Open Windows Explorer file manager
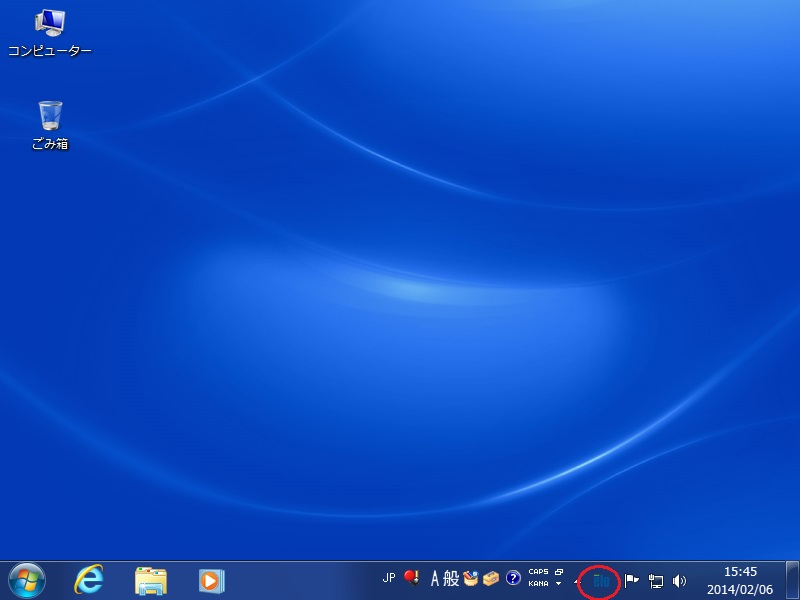 point(151,580)
